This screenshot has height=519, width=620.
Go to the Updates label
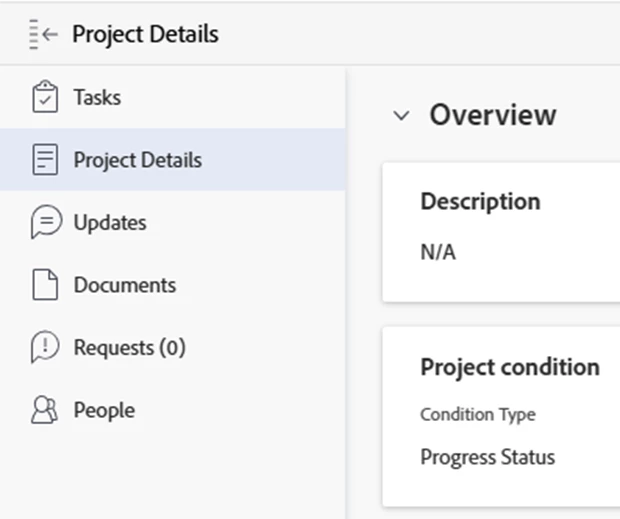point(110,223)
